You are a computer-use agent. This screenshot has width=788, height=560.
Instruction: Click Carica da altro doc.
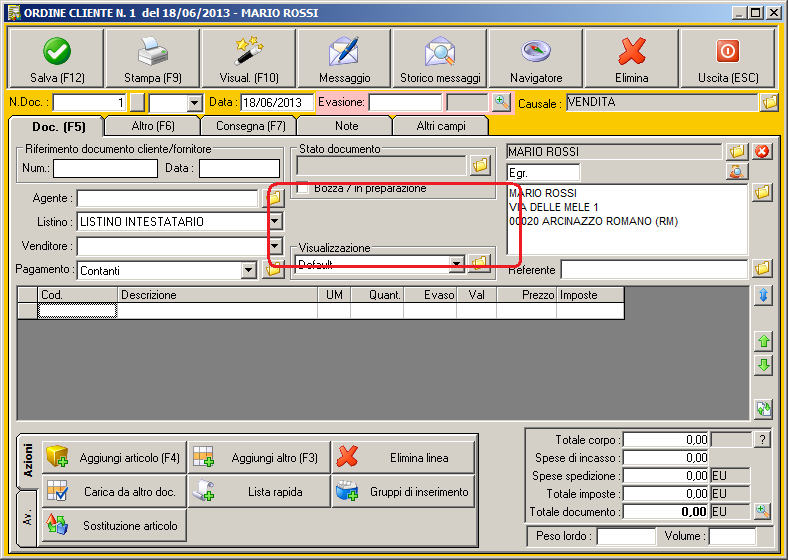point(115,491)
